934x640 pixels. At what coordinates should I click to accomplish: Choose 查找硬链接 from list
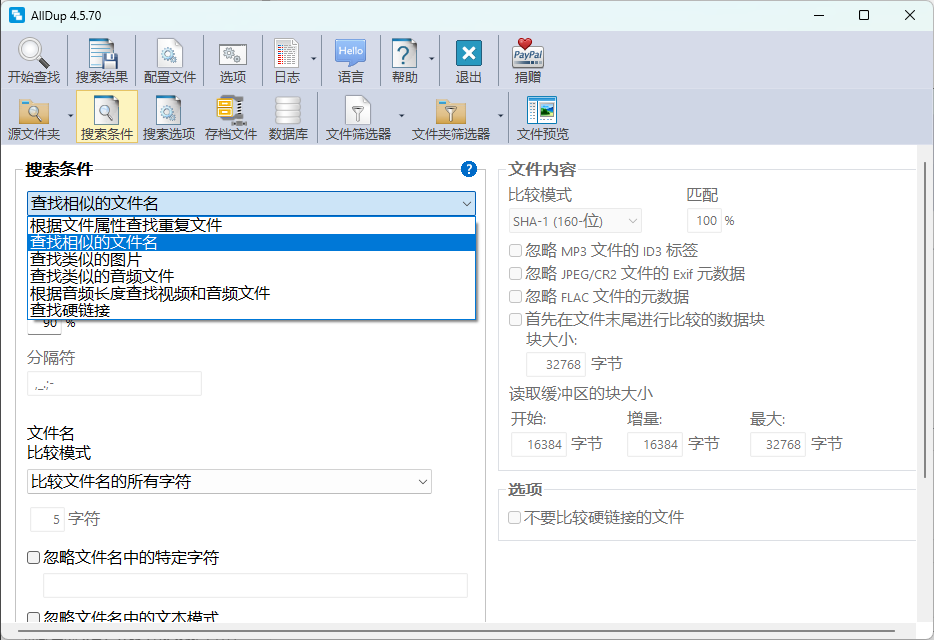click(x=251, y=310)
